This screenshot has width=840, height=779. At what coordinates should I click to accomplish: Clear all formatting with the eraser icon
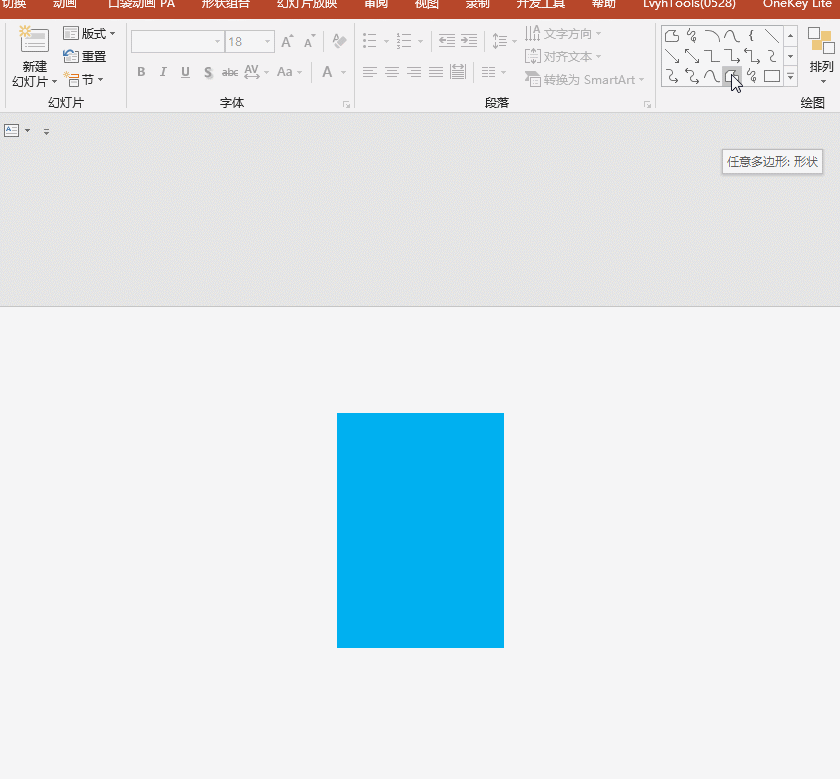point(339,41)
